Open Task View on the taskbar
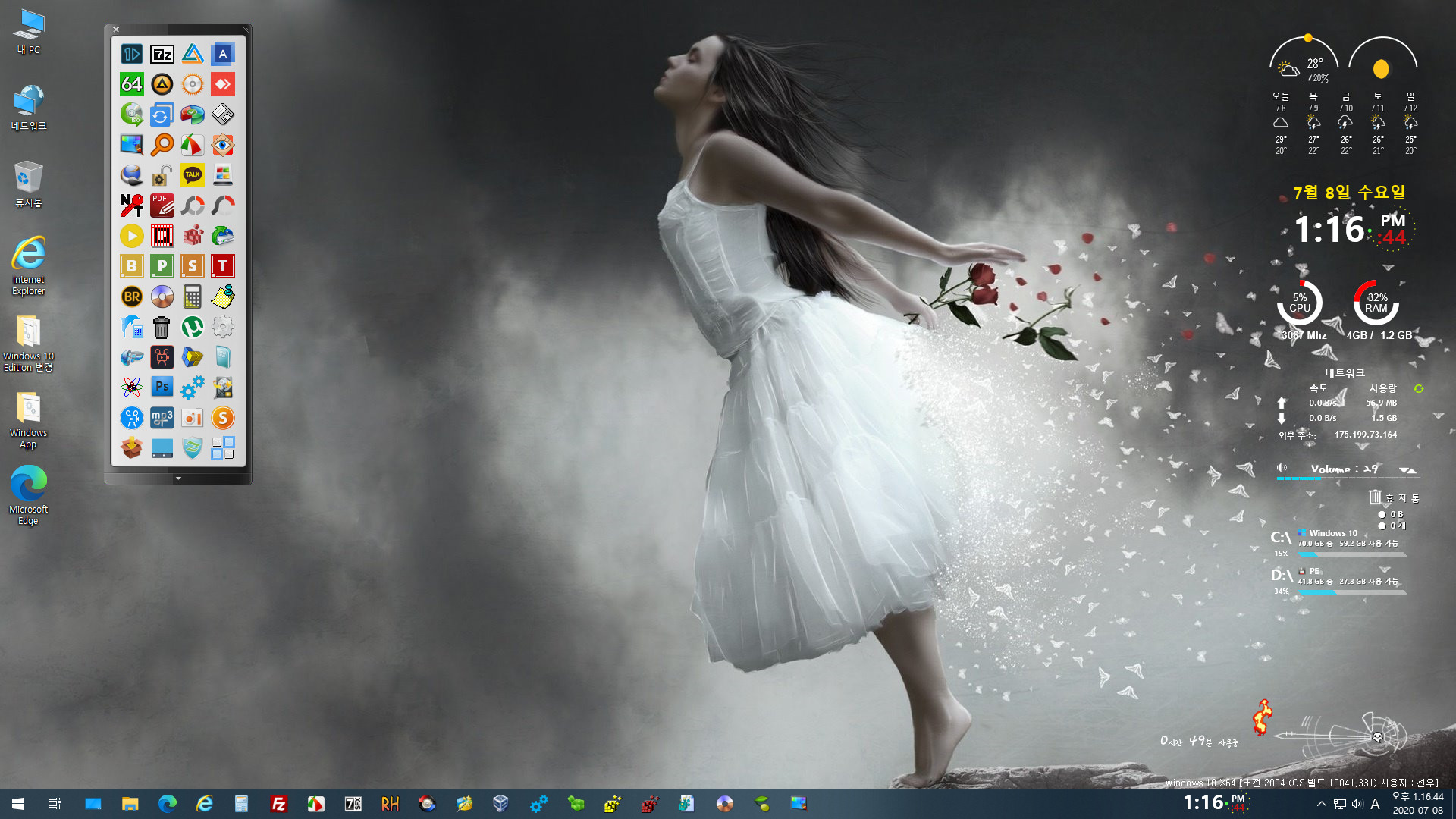 click(x=55, y=804)
